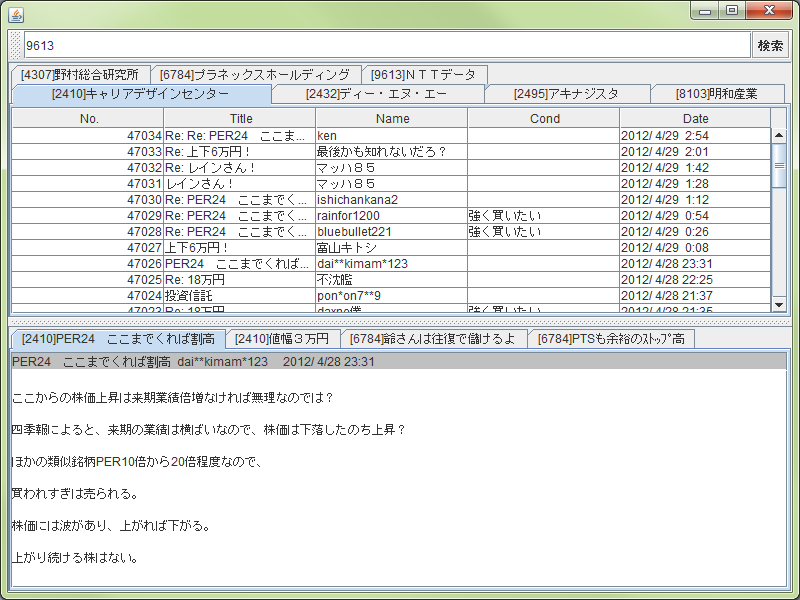Open message 47034 by ken
Viewport: 800px width, 600px height.
pos(300,135)
